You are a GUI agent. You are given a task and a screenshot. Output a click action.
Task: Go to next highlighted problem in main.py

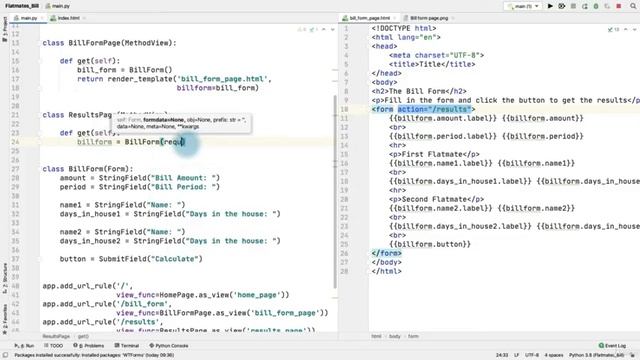[333, 29]
